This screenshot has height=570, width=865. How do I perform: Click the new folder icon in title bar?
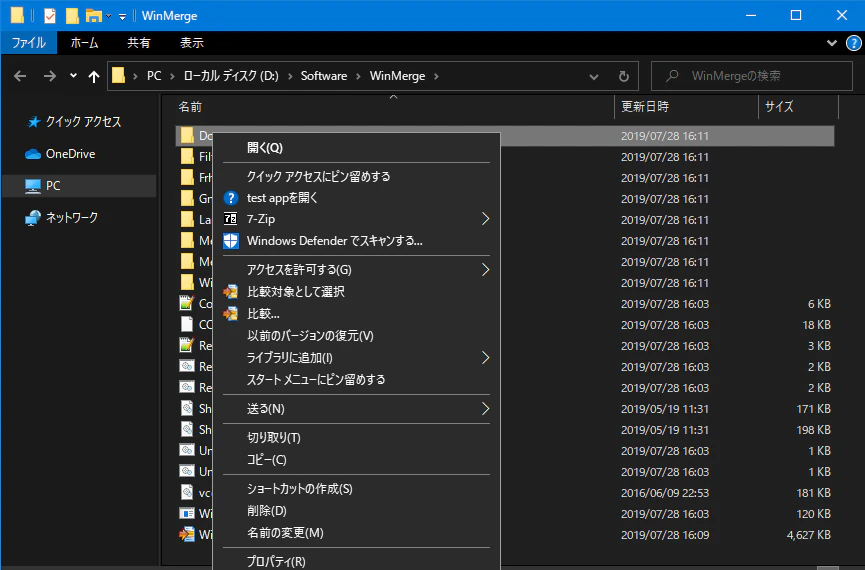coord(72,16)
